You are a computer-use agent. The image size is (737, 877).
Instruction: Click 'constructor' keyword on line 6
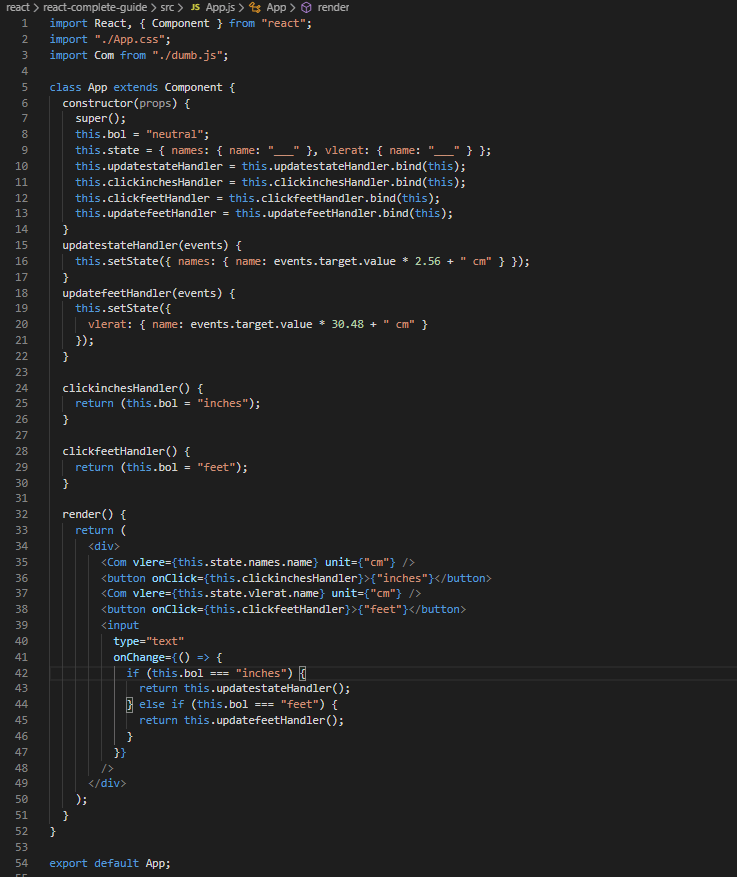pyautogui.click(x=97, y=103)
